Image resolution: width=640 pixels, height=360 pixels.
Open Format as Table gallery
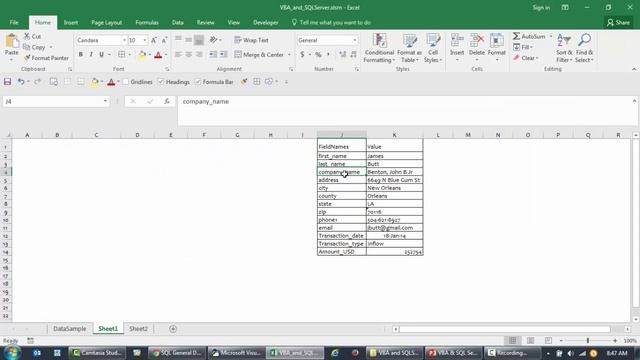click(409, 48)
